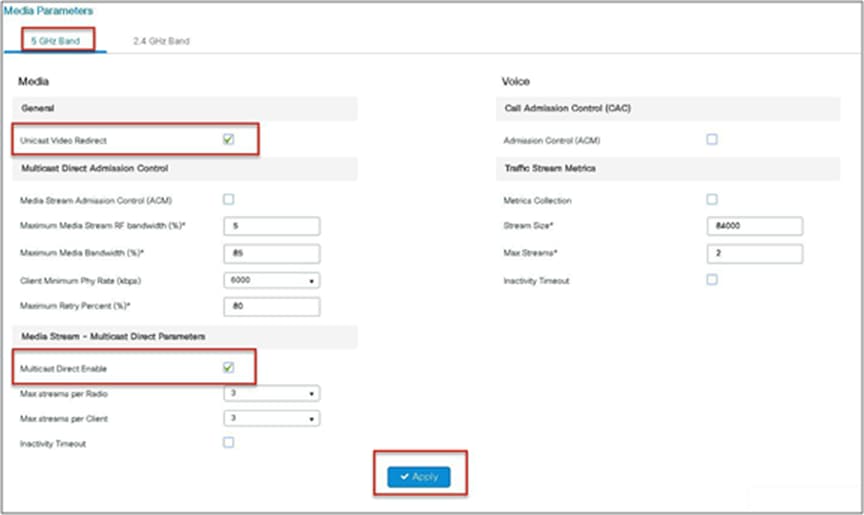Enable the Metrics Collection checkbox
The image size is (864, 515).
pos(712,199)
